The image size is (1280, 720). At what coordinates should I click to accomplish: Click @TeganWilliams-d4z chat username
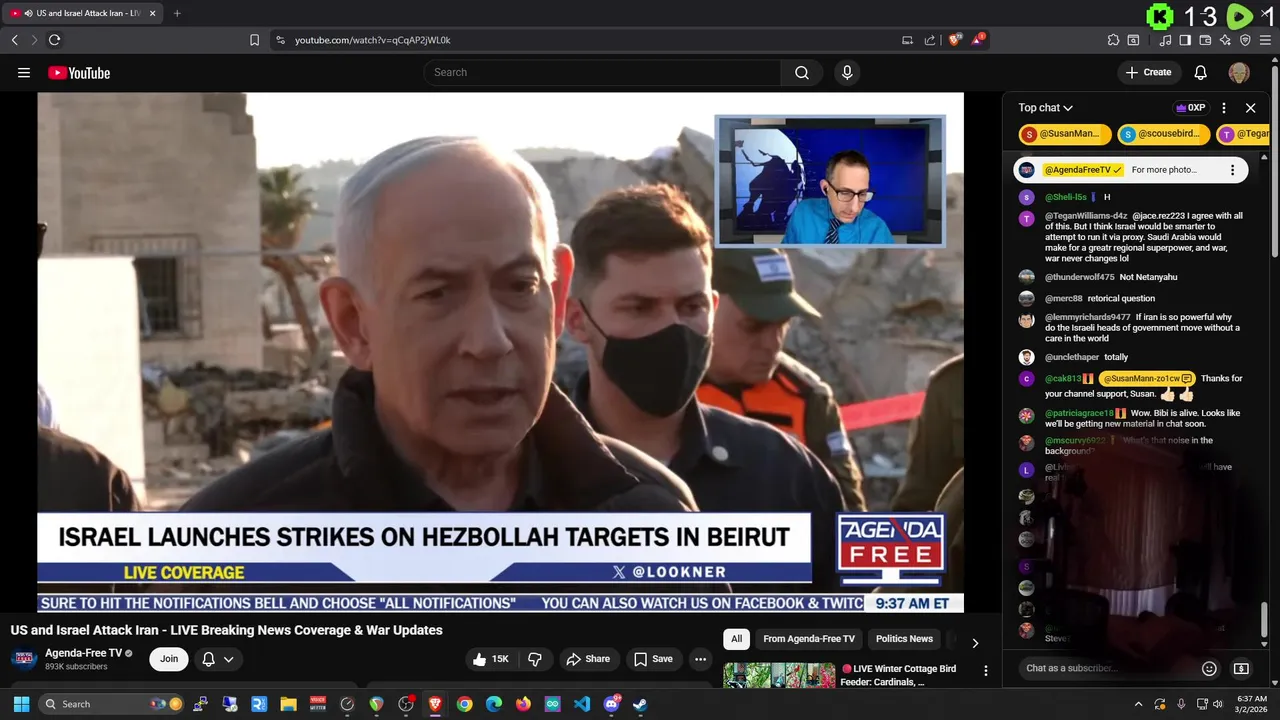coord(1086,216)
